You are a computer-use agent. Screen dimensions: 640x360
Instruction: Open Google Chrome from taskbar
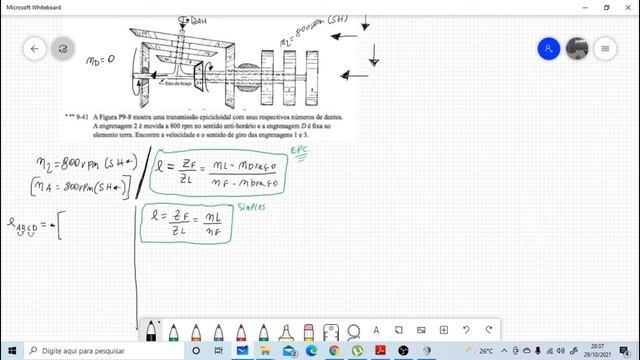(334, 351)
